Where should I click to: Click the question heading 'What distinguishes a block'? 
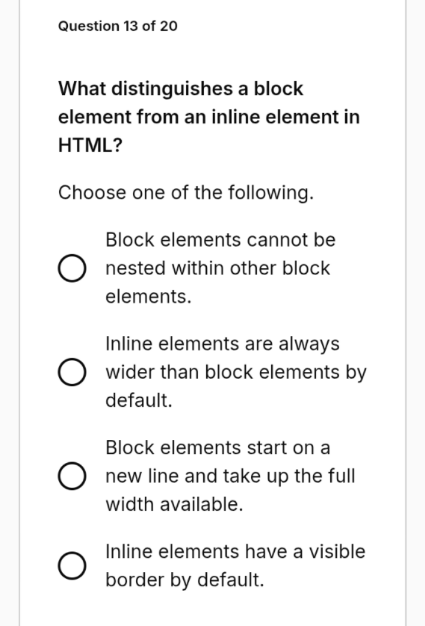click(181, 89)
